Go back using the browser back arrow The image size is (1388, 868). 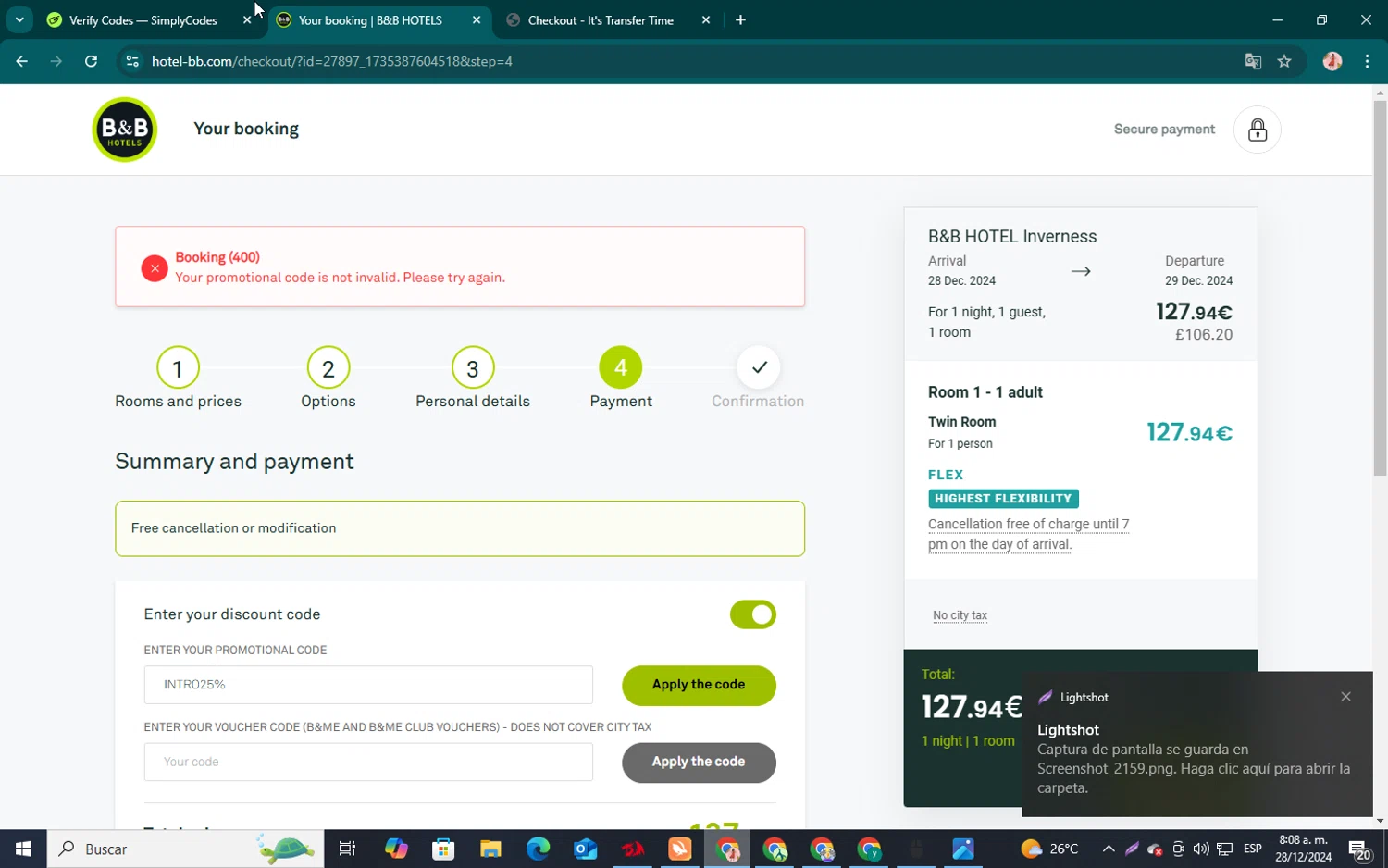click(21, 61)
